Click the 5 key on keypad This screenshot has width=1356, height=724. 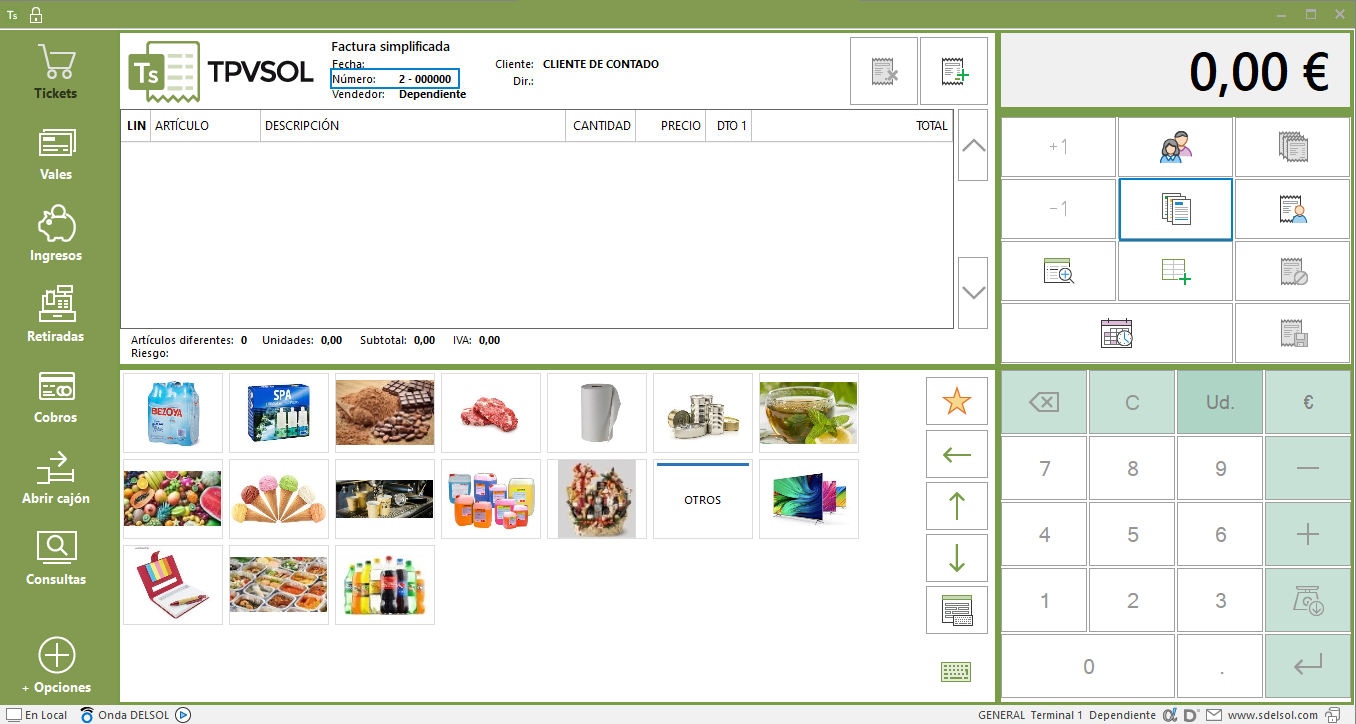(1132, 534)
